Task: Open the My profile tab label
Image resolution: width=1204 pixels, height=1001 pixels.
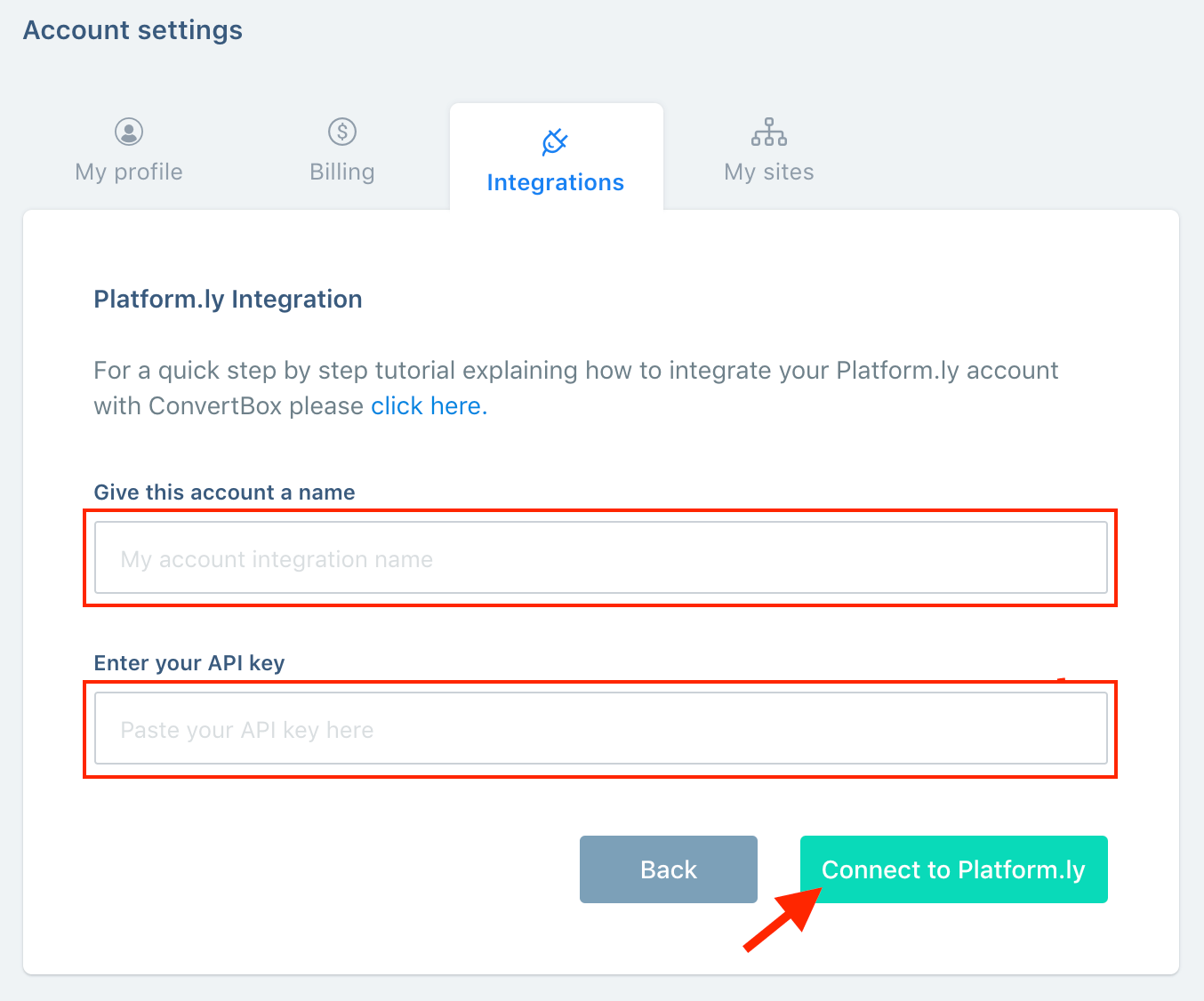Action: [129, 172]
